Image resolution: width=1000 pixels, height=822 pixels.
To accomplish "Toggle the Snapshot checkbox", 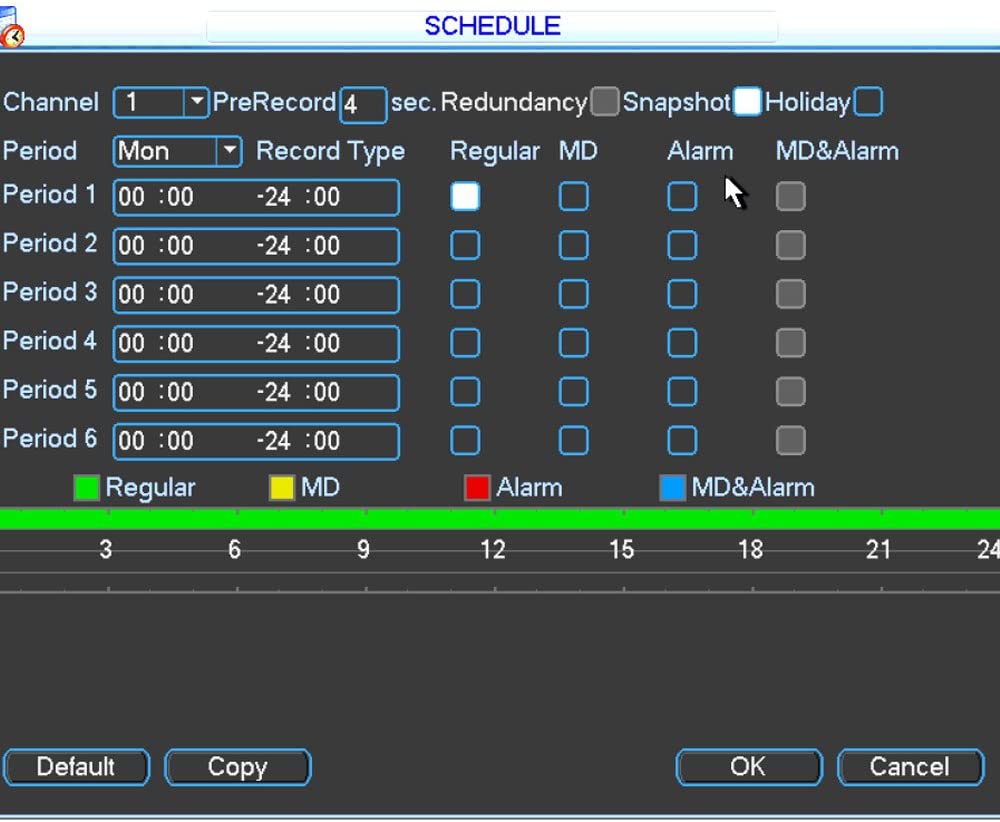I will click(x=747, y=101).
